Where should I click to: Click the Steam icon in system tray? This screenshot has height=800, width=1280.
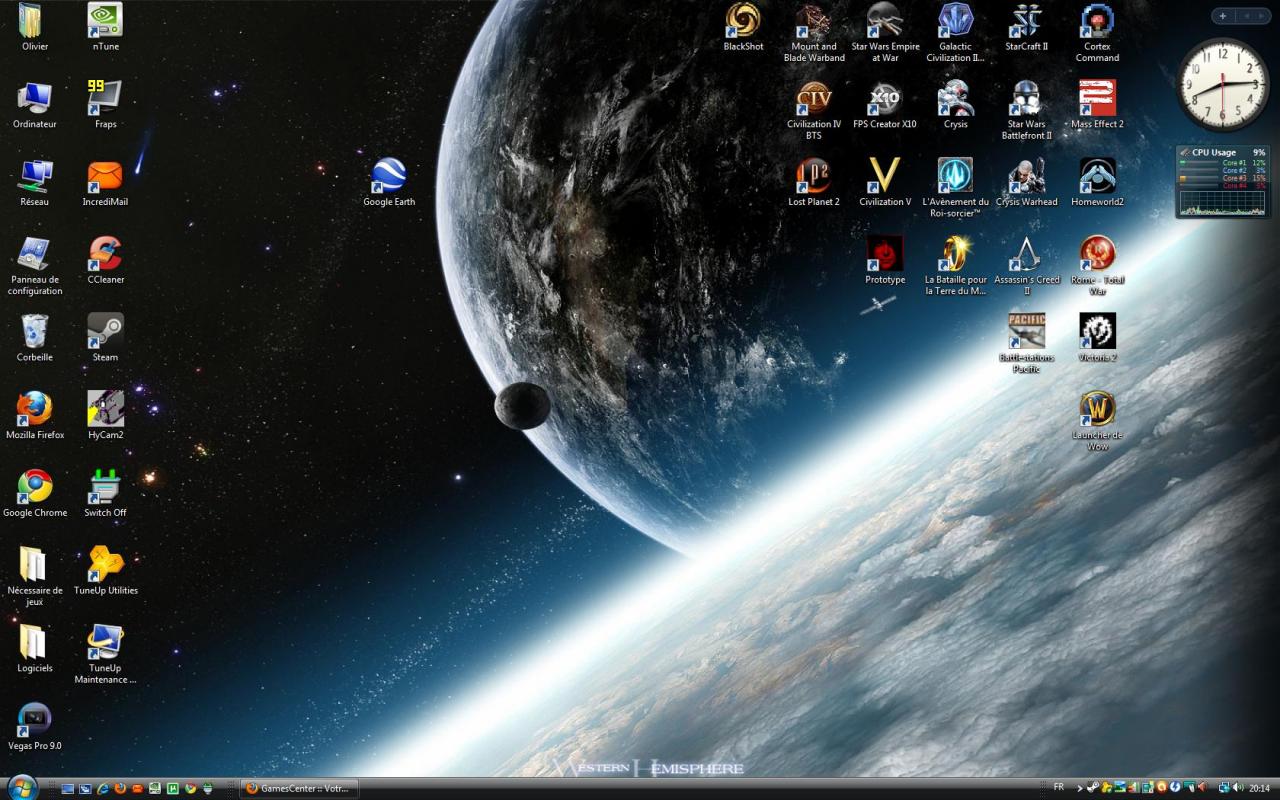point(1092,788)
